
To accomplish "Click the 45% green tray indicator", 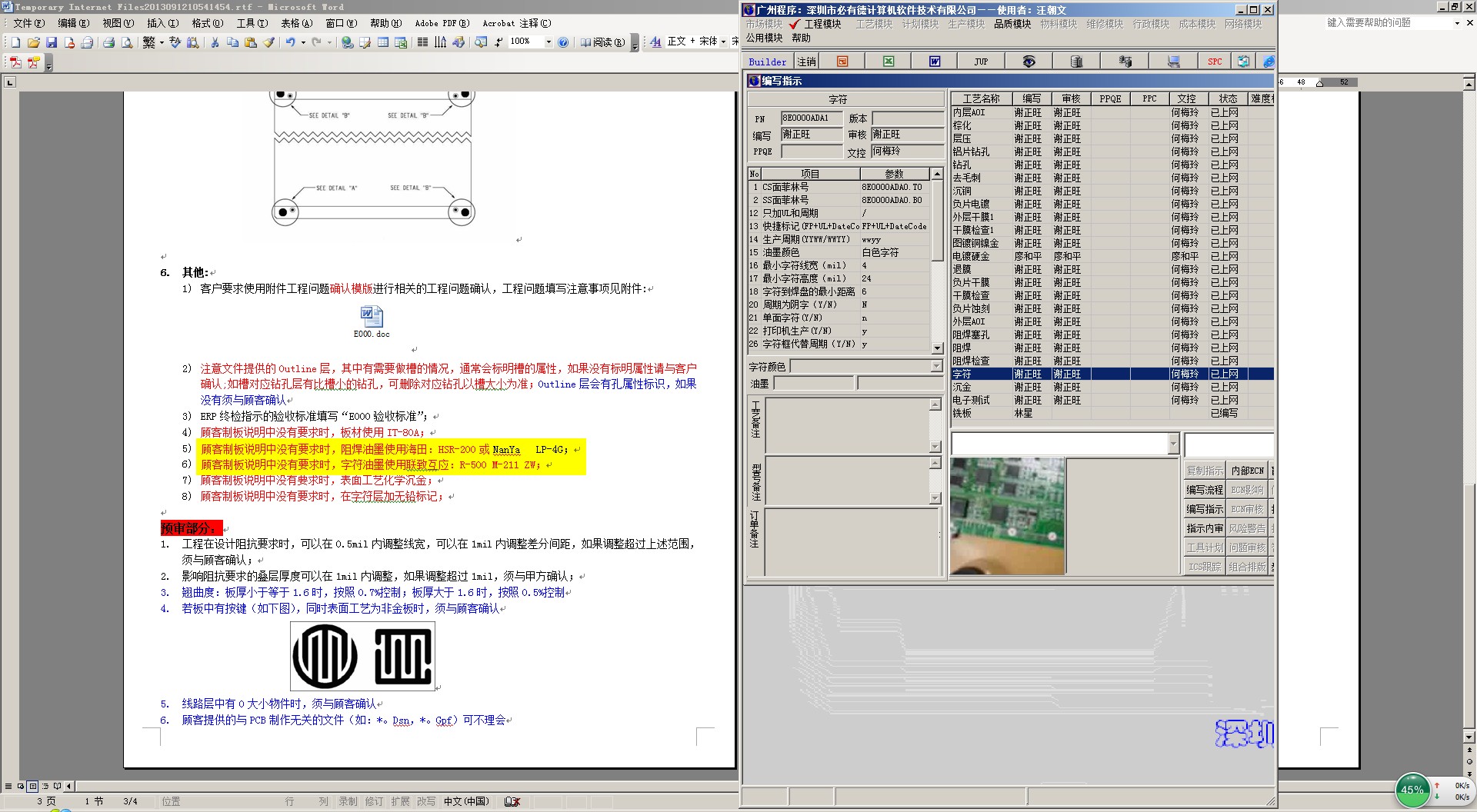I will 1412,790.
